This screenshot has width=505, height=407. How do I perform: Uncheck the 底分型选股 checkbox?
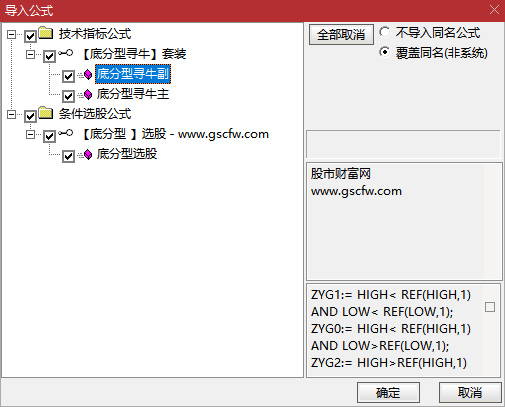point(68,156)
